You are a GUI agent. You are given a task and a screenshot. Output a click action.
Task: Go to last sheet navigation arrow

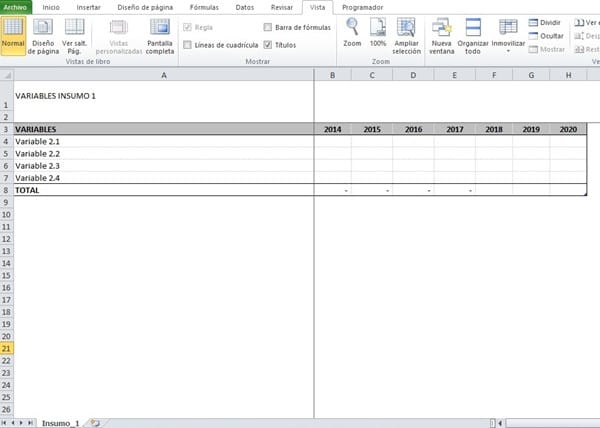30,423
